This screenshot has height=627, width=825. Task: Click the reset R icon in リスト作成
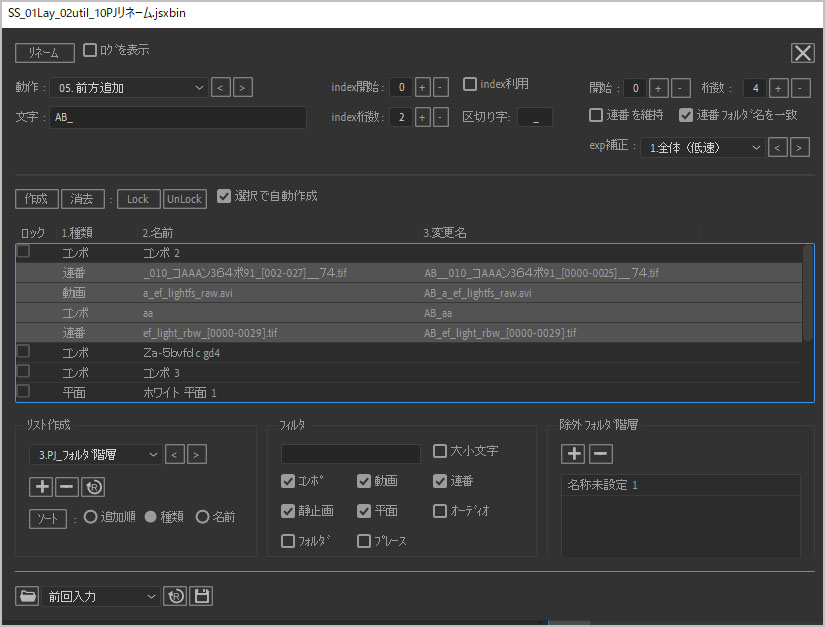click(x=93, y=487)
